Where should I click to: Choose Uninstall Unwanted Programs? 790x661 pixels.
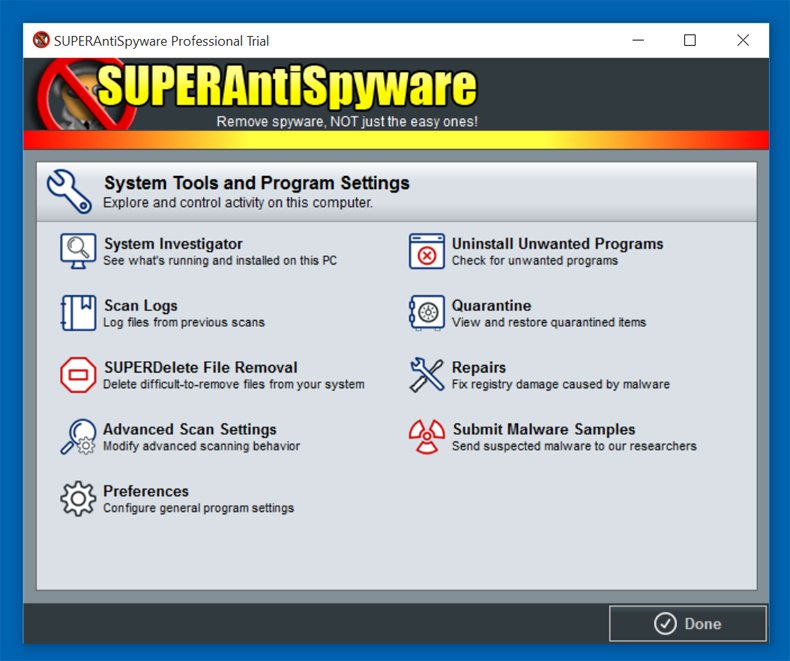(x=557, y=244)
